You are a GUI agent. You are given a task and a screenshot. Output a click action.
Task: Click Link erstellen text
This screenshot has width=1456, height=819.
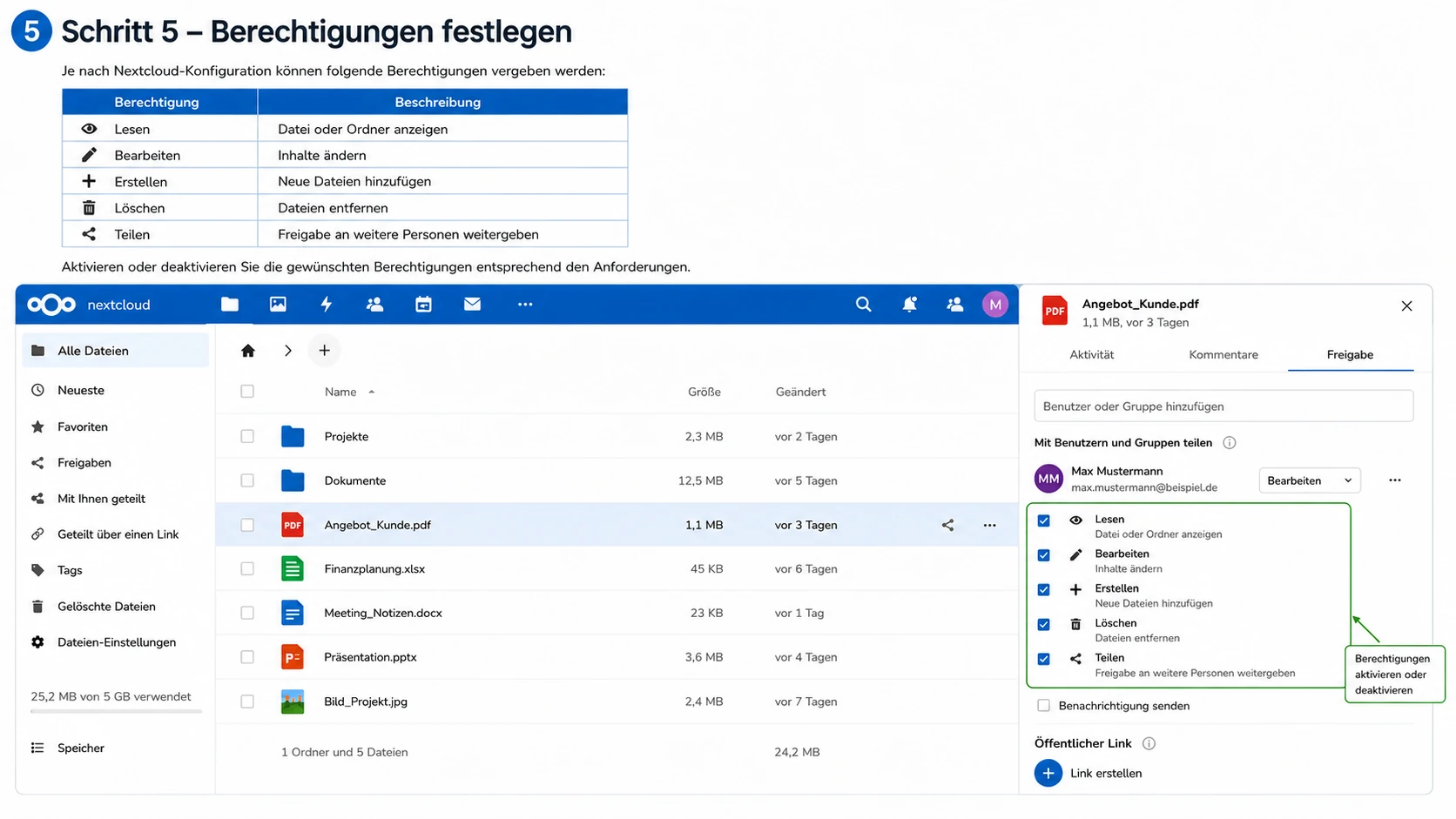[1106, 773]
